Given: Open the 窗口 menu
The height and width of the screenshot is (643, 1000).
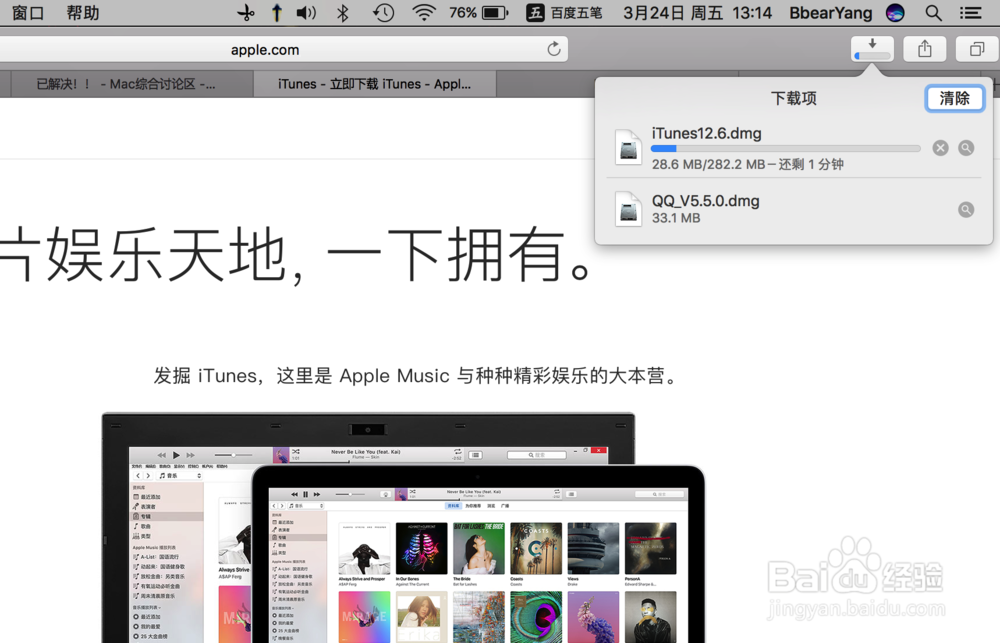Looking at the screenshot, I should pos(27,13).
